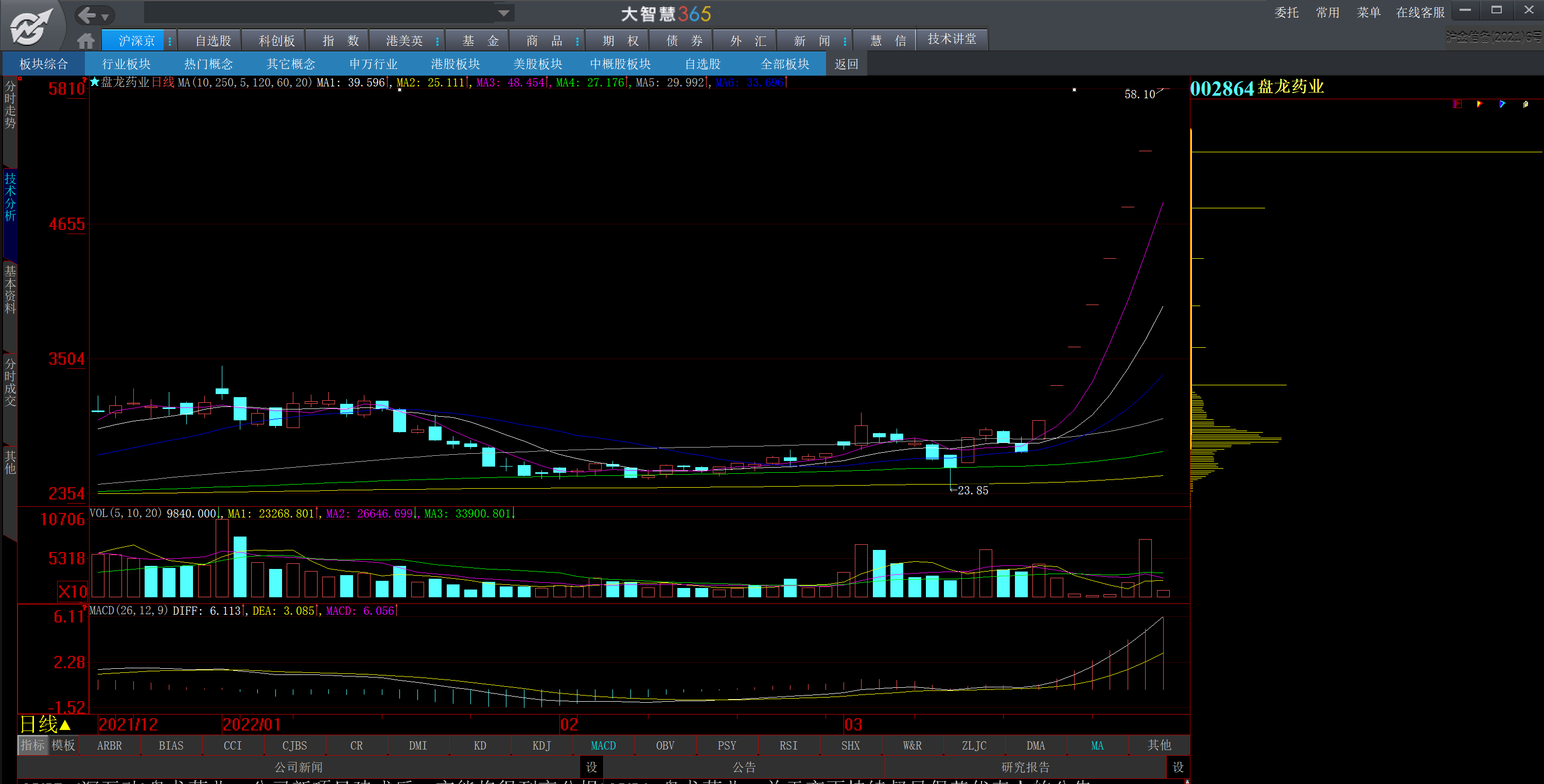Expand 商品 submenu dots

click(577, 41)
